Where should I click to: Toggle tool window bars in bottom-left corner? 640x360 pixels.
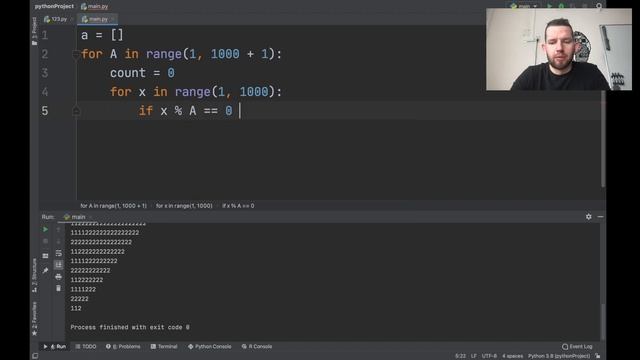[35, 356]
